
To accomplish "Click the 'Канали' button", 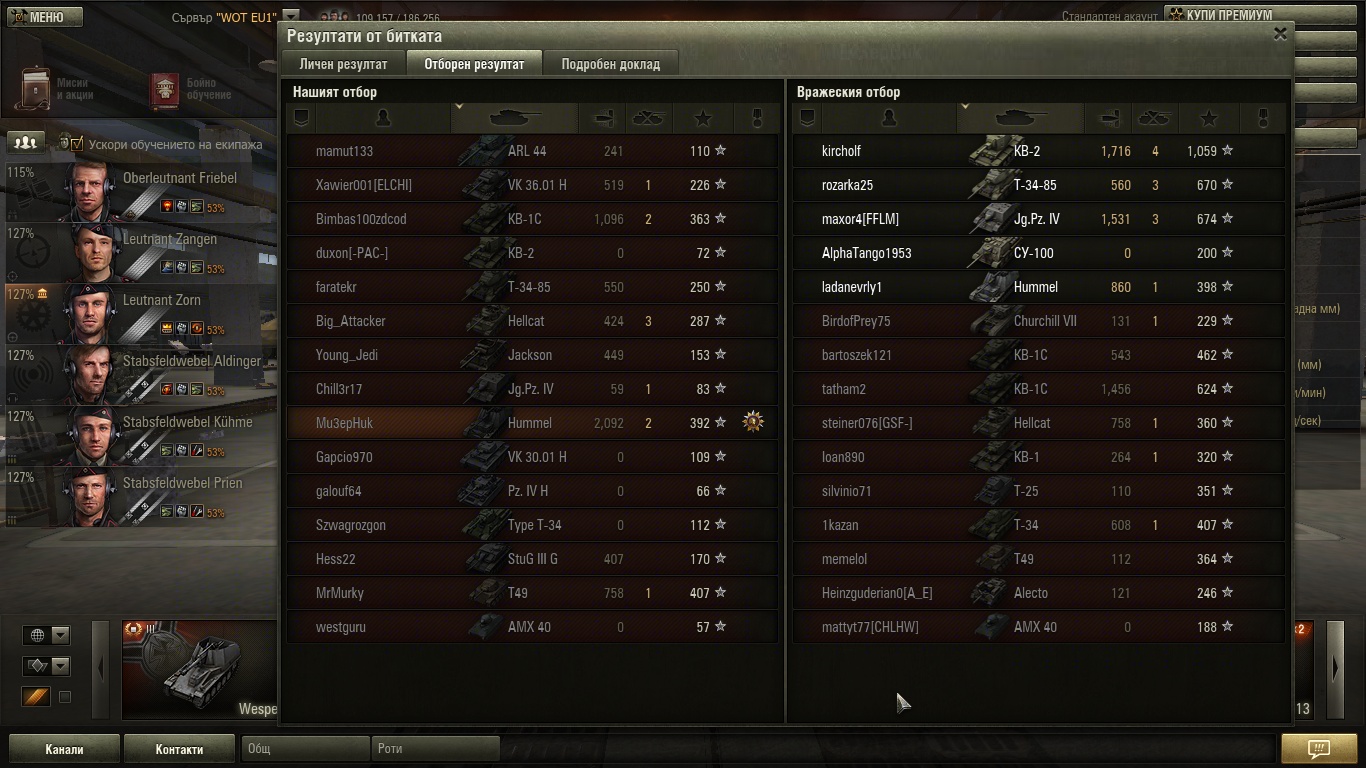I will [x=64, y=749].
